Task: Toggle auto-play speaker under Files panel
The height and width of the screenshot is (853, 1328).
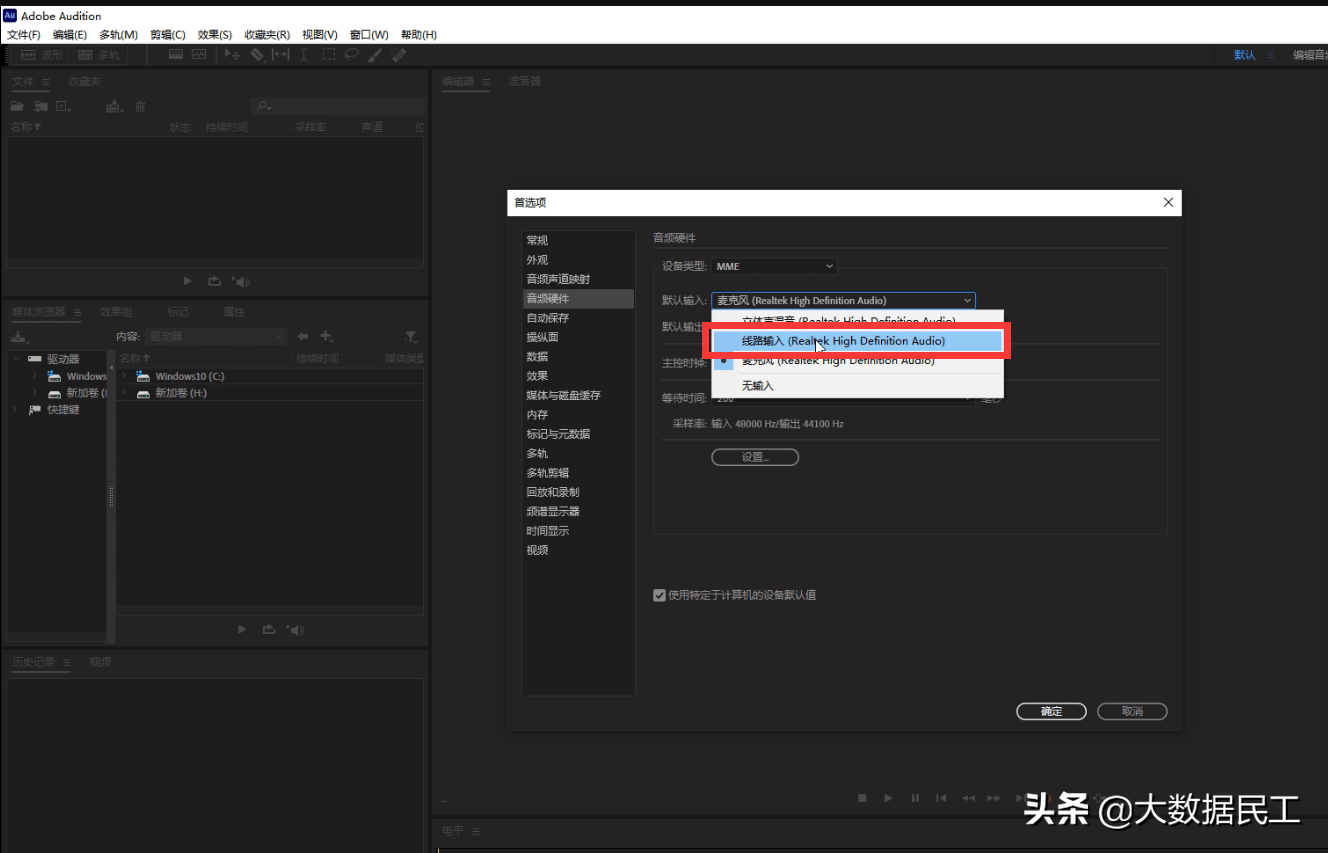Action: [x=241, y=282]
